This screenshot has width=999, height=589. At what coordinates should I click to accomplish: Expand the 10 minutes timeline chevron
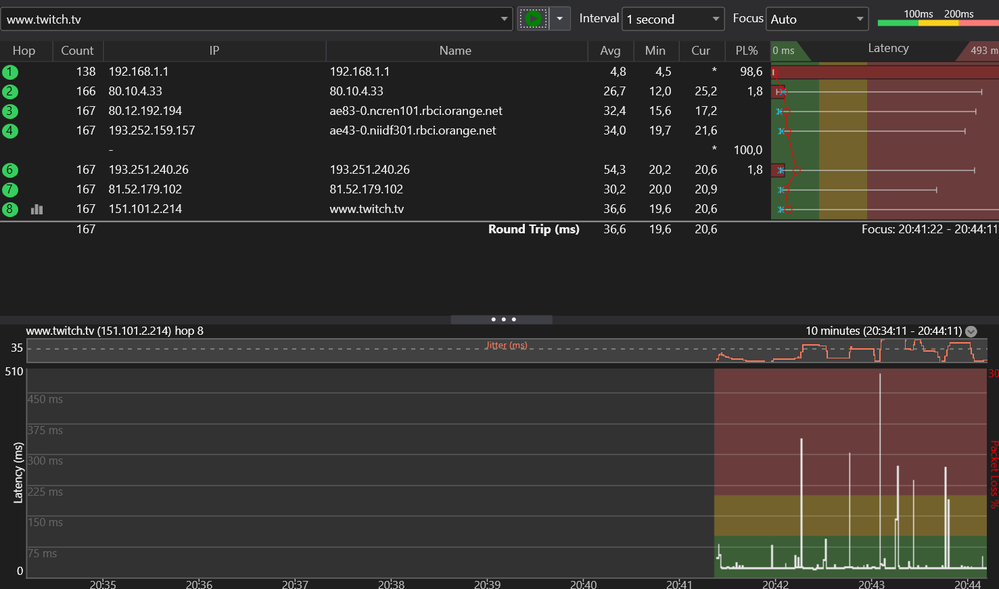click(x=971, y=331)
